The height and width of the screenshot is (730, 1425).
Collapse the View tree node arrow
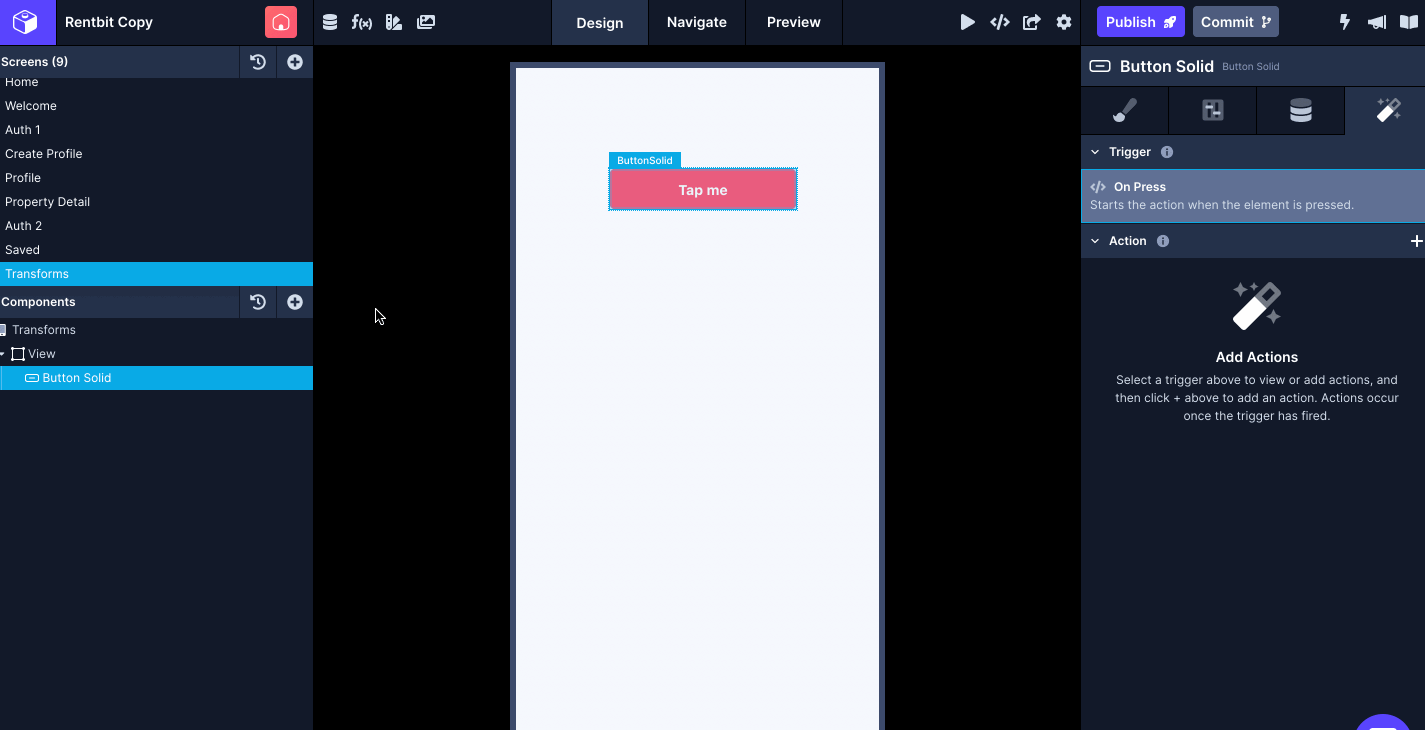point(3,354)
